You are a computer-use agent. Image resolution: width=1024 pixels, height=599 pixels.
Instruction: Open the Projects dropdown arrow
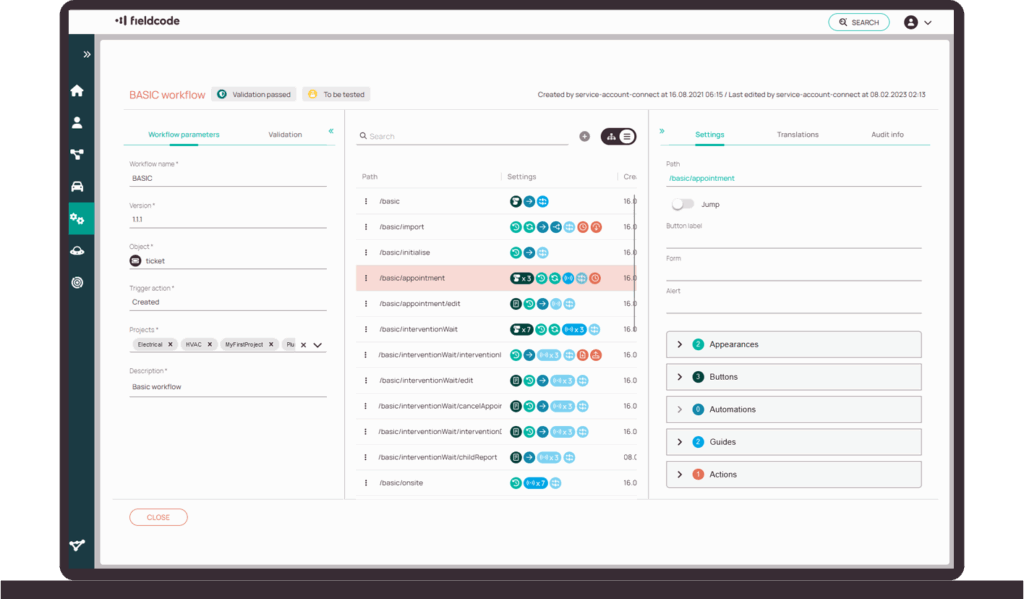pyautogui.click(x=317, y=345)
